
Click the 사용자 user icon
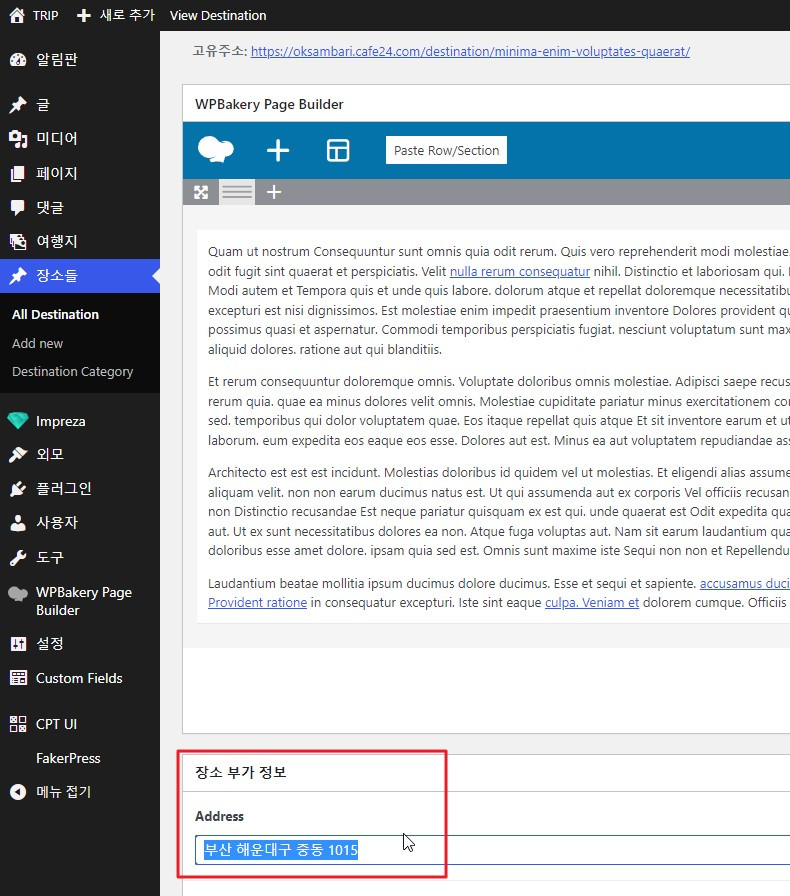[x=18, y=523]
